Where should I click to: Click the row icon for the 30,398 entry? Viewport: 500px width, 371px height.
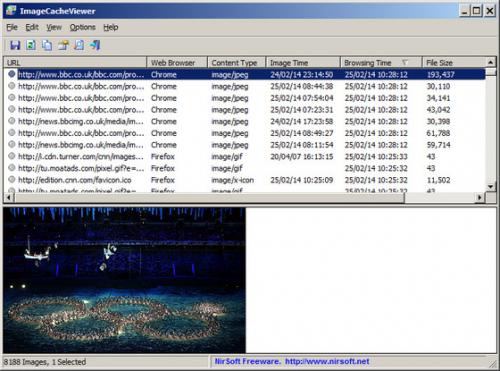pos(12,121)
